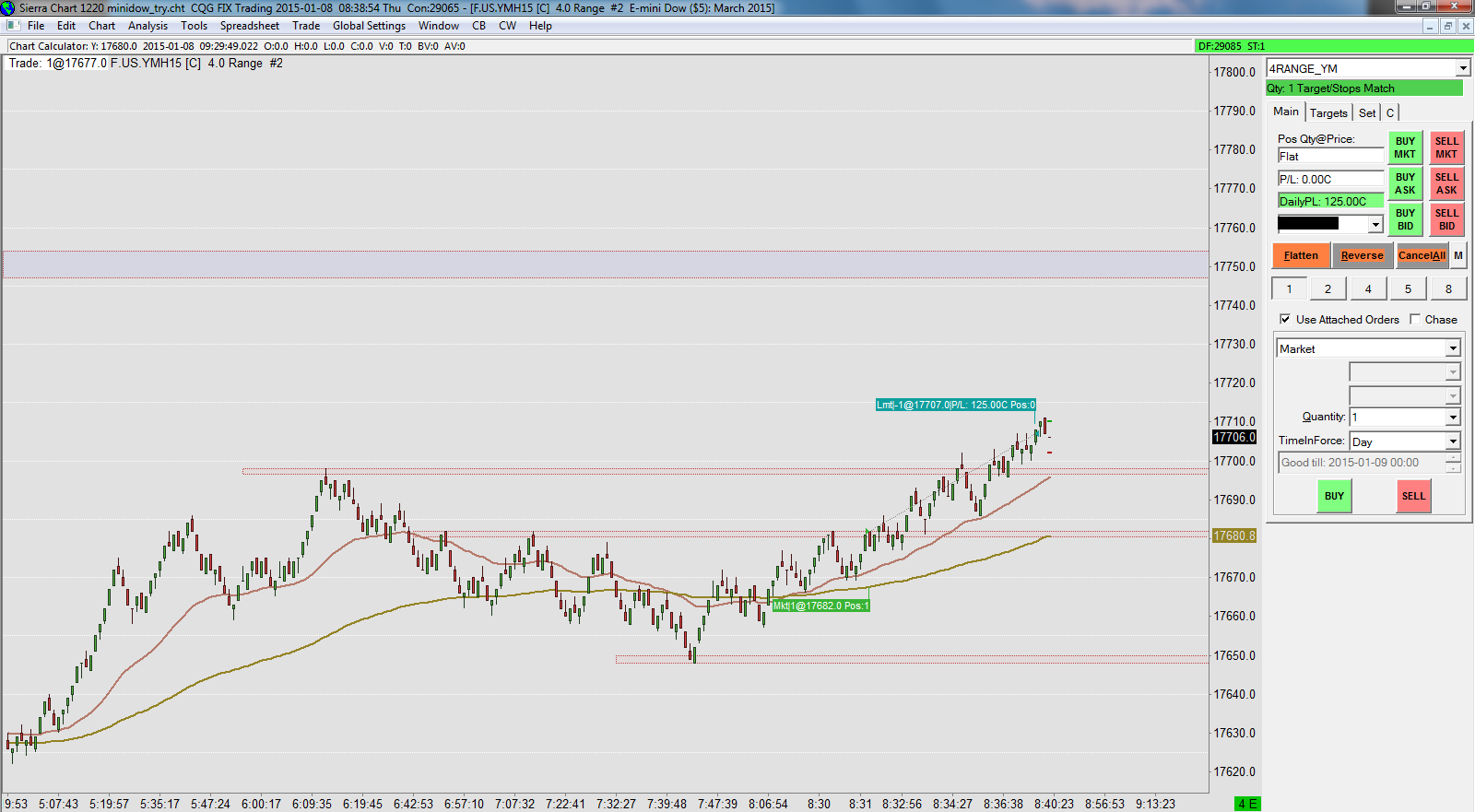
Task: Open the Analysis menu
Action: pos(147,26)
